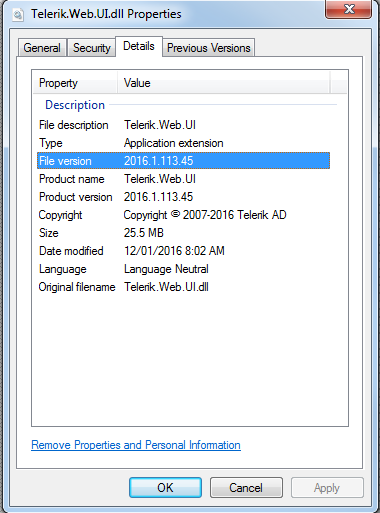Select the Product name row

pyautogui.click(x=183, y=179)
